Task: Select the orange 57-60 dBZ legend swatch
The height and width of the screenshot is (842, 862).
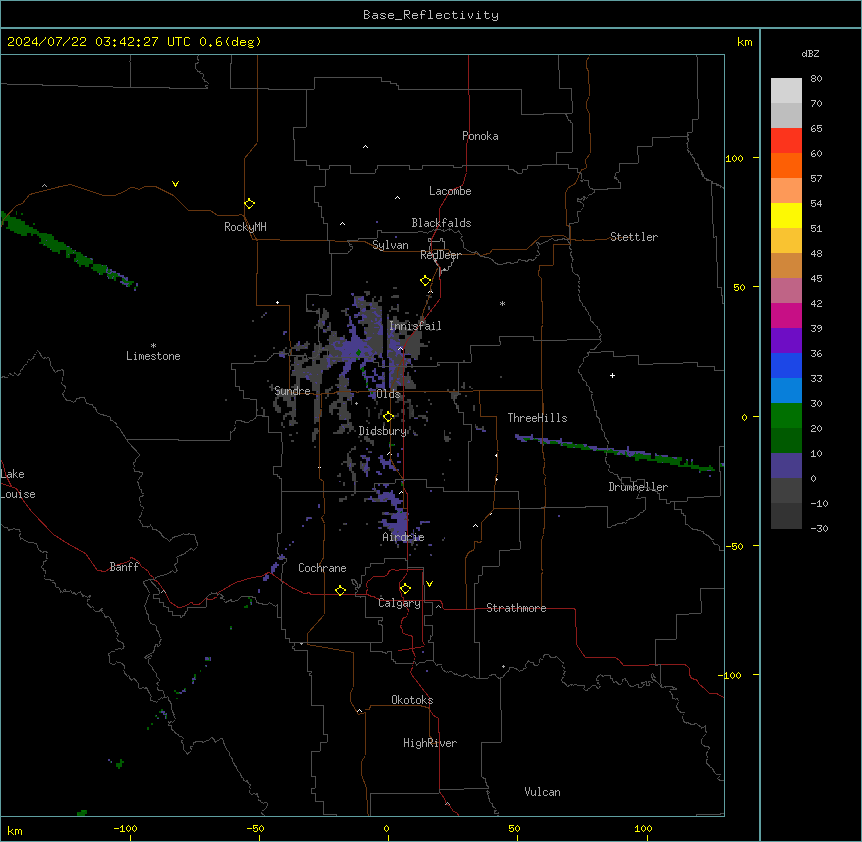Action: [786, 165]
